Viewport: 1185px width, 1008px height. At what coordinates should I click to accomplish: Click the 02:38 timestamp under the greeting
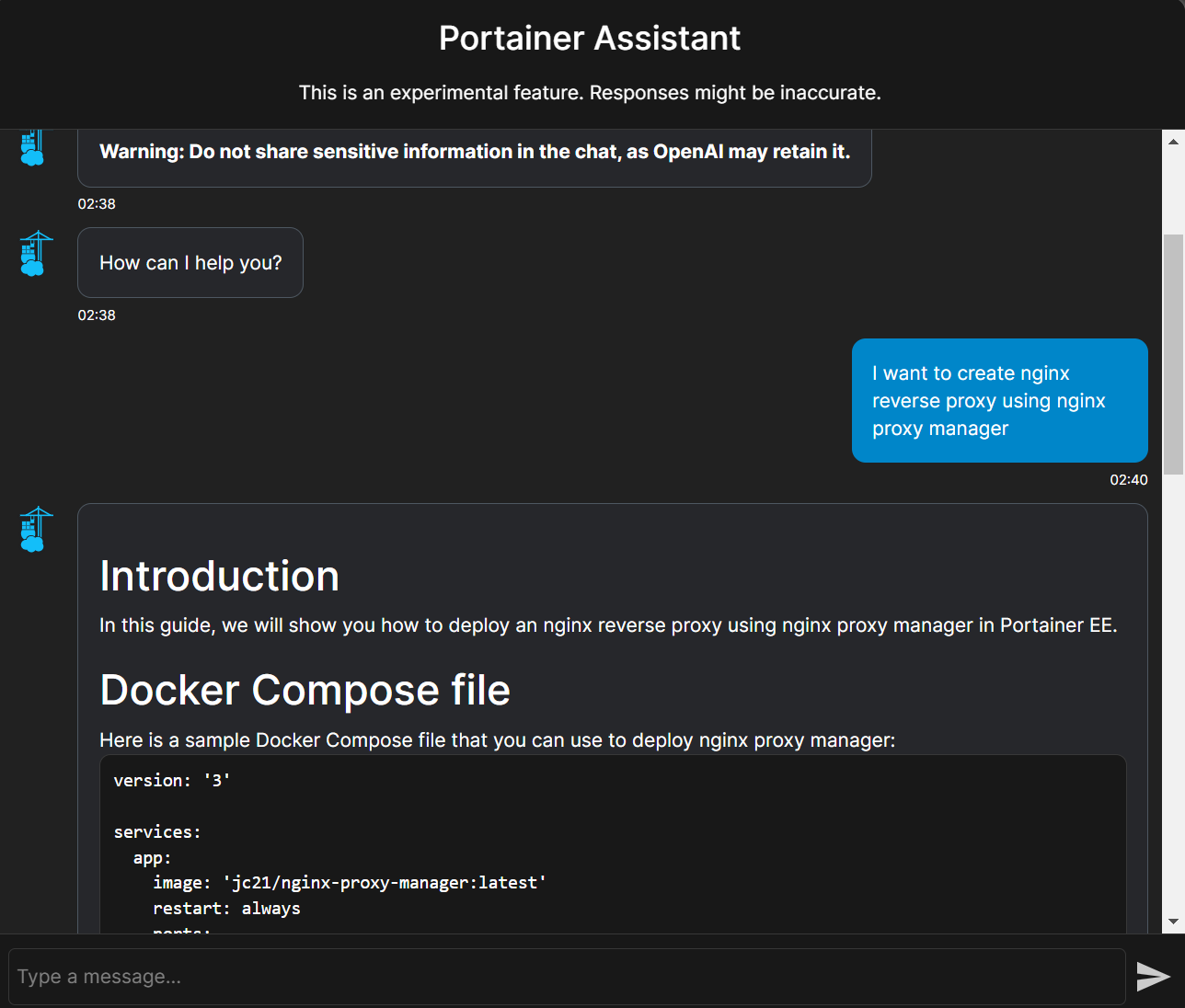point(97,315)
